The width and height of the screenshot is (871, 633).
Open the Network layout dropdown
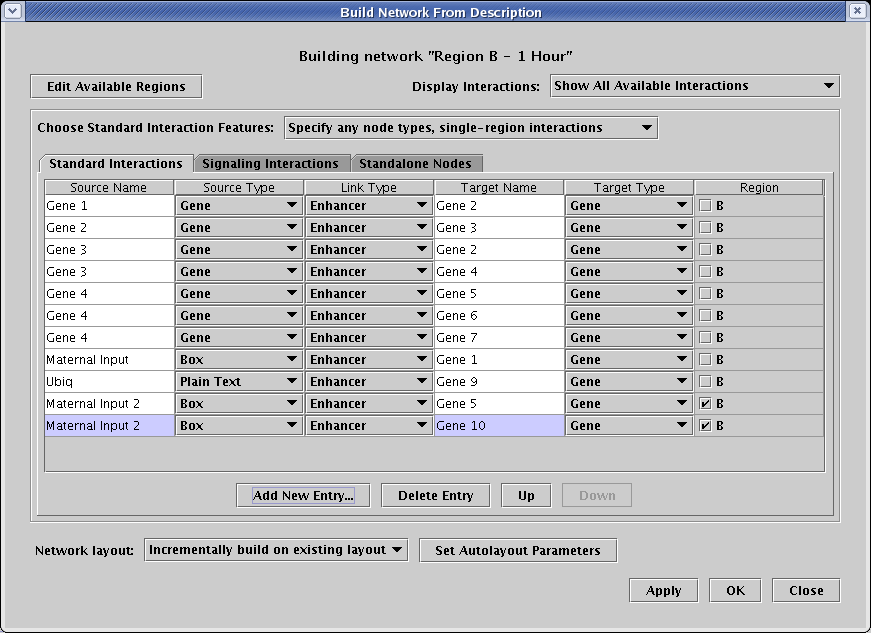click(x=276, y=550)
